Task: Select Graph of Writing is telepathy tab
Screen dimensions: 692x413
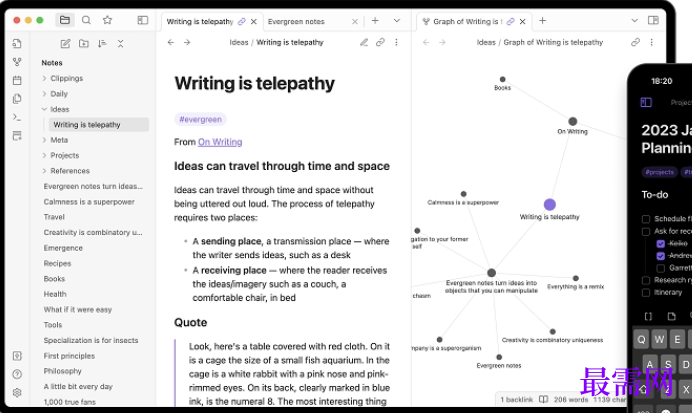Action: [x=467, y=21]
